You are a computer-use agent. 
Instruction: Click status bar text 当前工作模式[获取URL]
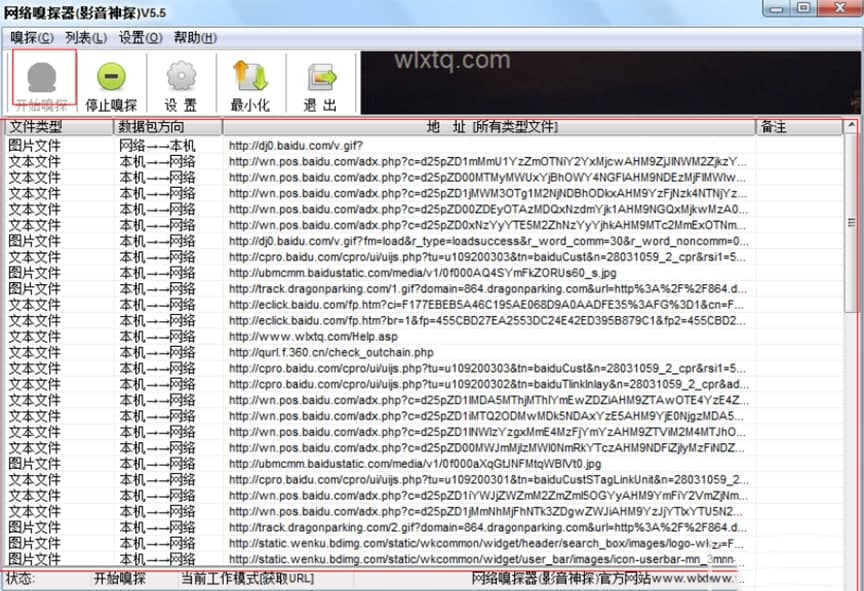coord(247,579)
